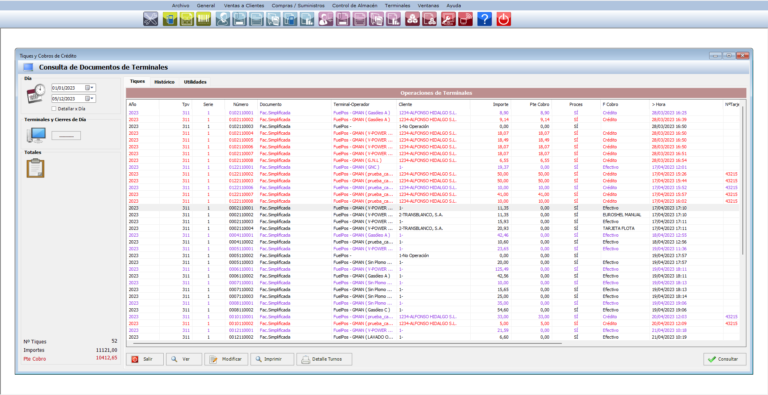Click the computer icon under Terminales y Cierres
This screenshot has width=768, height=395.
click(36, 135)
